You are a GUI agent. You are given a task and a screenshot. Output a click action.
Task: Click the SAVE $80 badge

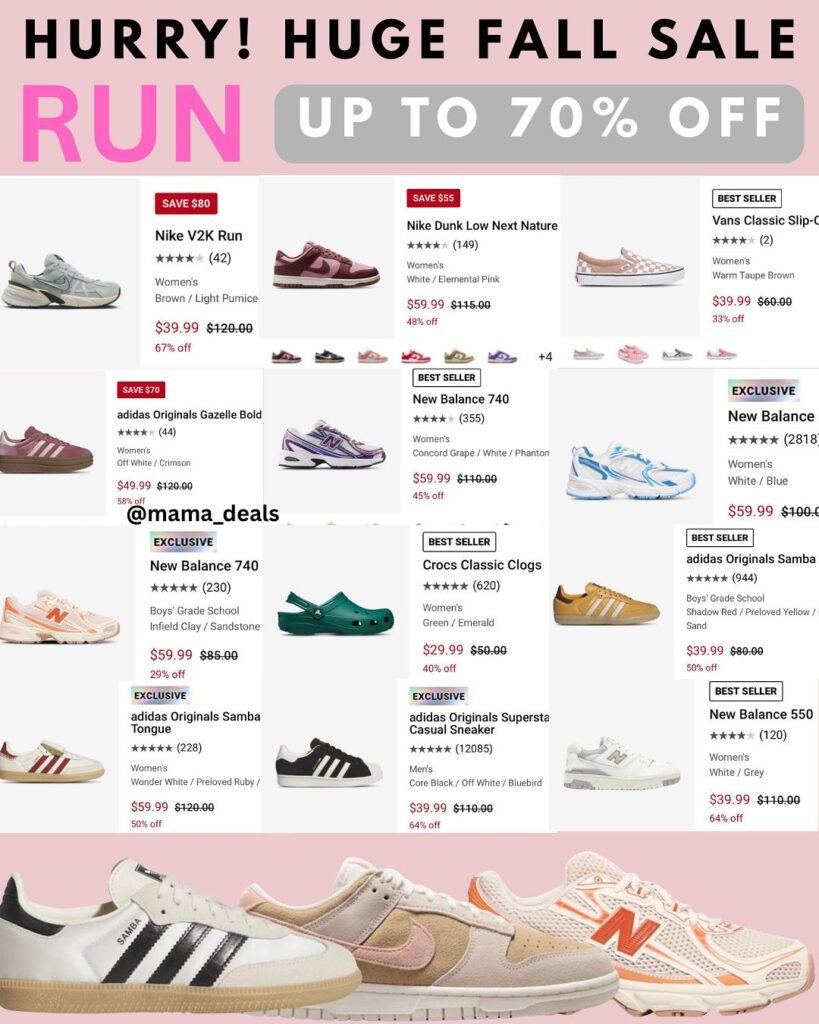pyautogui.click(x=186, y=203)
